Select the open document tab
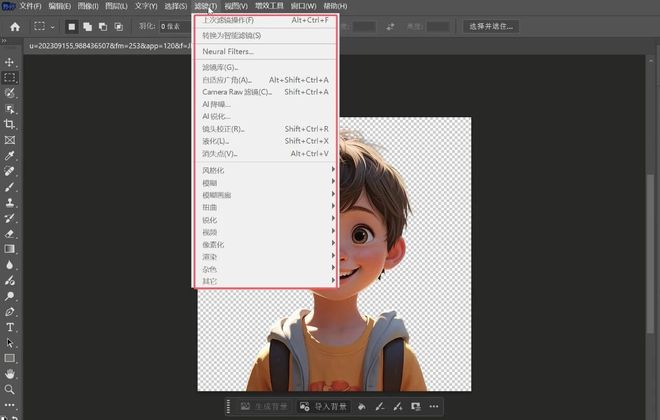 pyautogui.click(x=110, y=46)
